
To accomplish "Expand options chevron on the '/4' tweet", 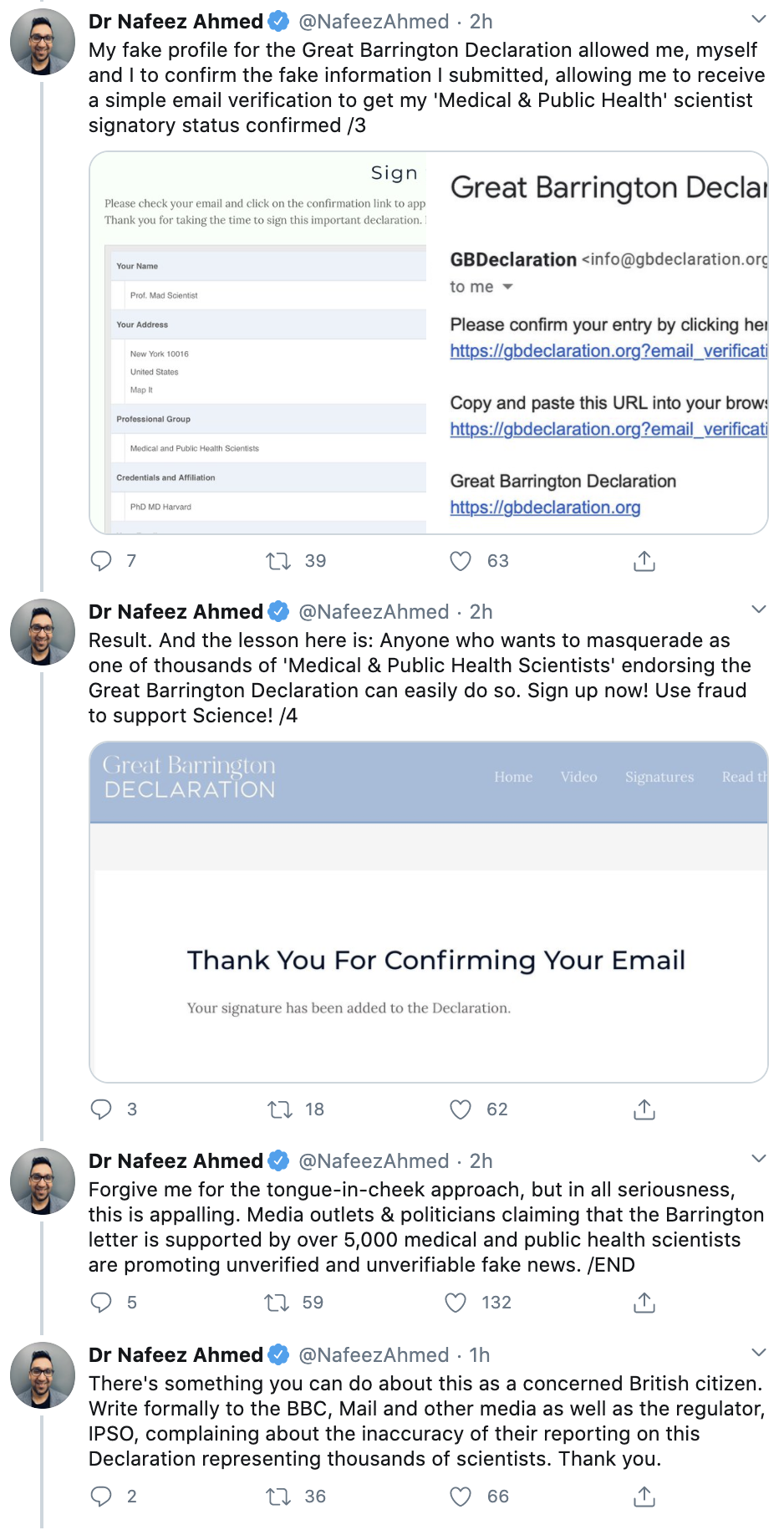I will coord(758,609).
